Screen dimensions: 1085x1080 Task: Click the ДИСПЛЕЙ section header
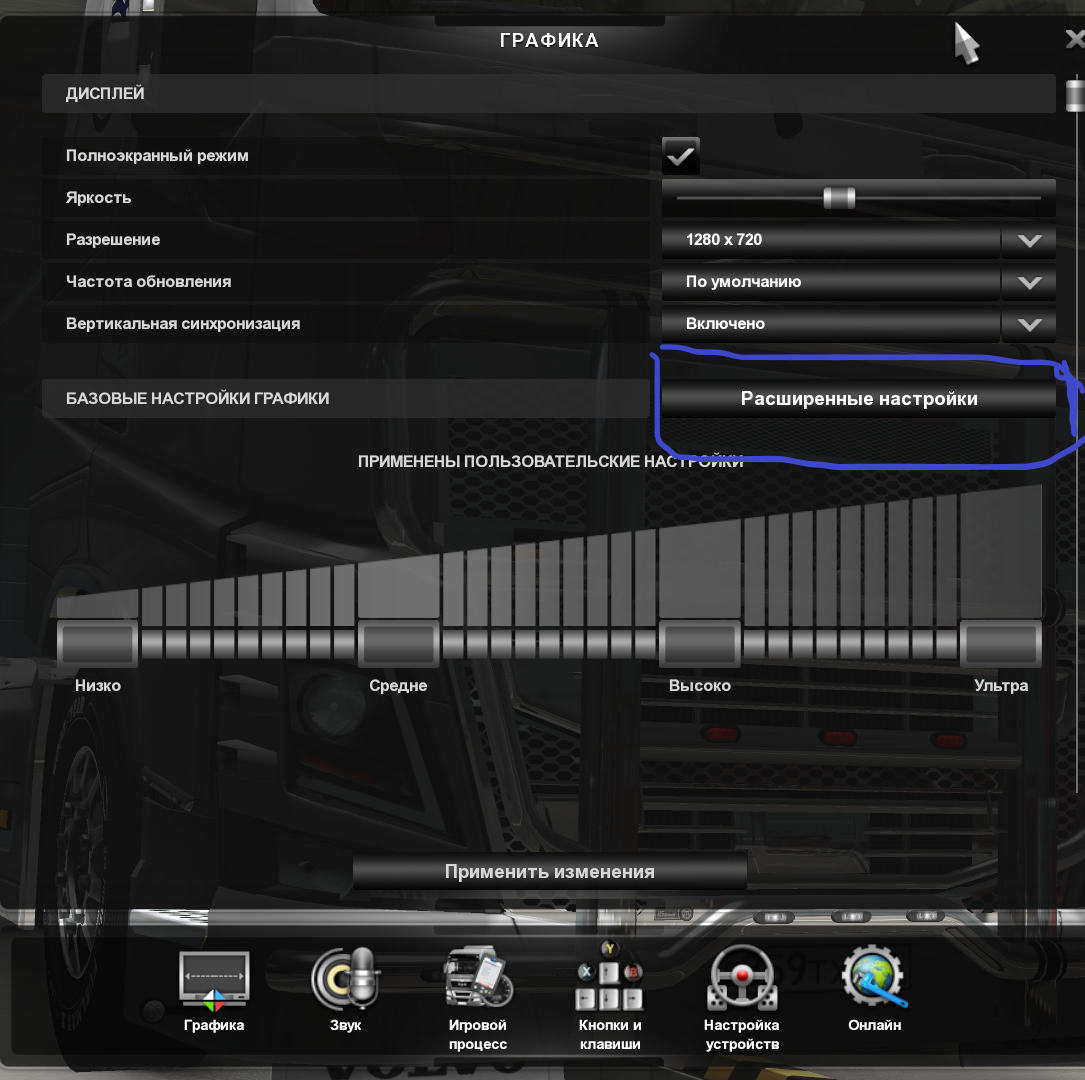tap(549, 93)
